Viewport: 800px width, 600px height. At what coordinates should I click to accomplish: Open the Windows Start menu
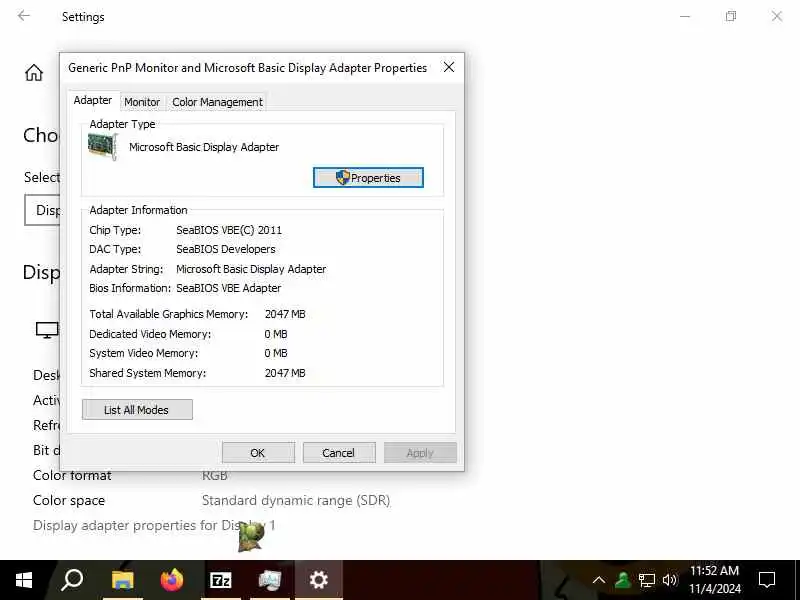23,580
